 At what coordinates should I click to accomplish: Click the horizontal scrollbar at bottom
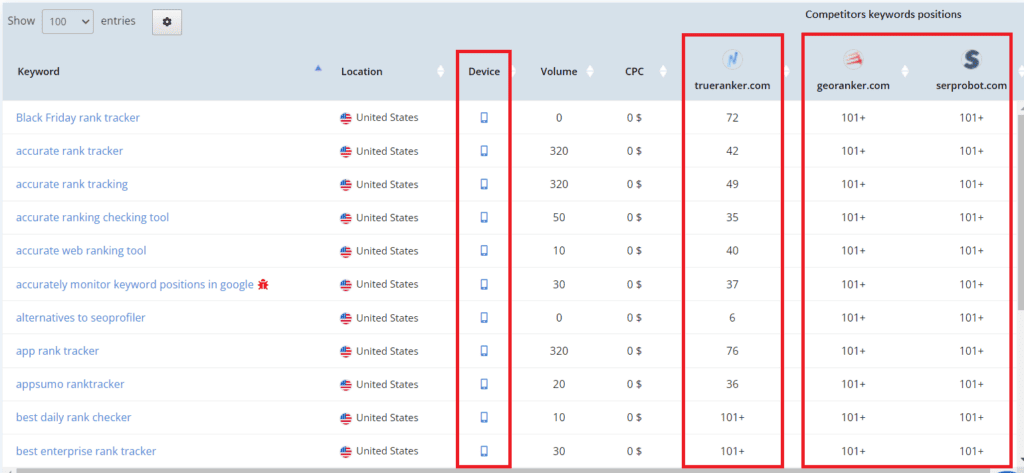(503, 470)
